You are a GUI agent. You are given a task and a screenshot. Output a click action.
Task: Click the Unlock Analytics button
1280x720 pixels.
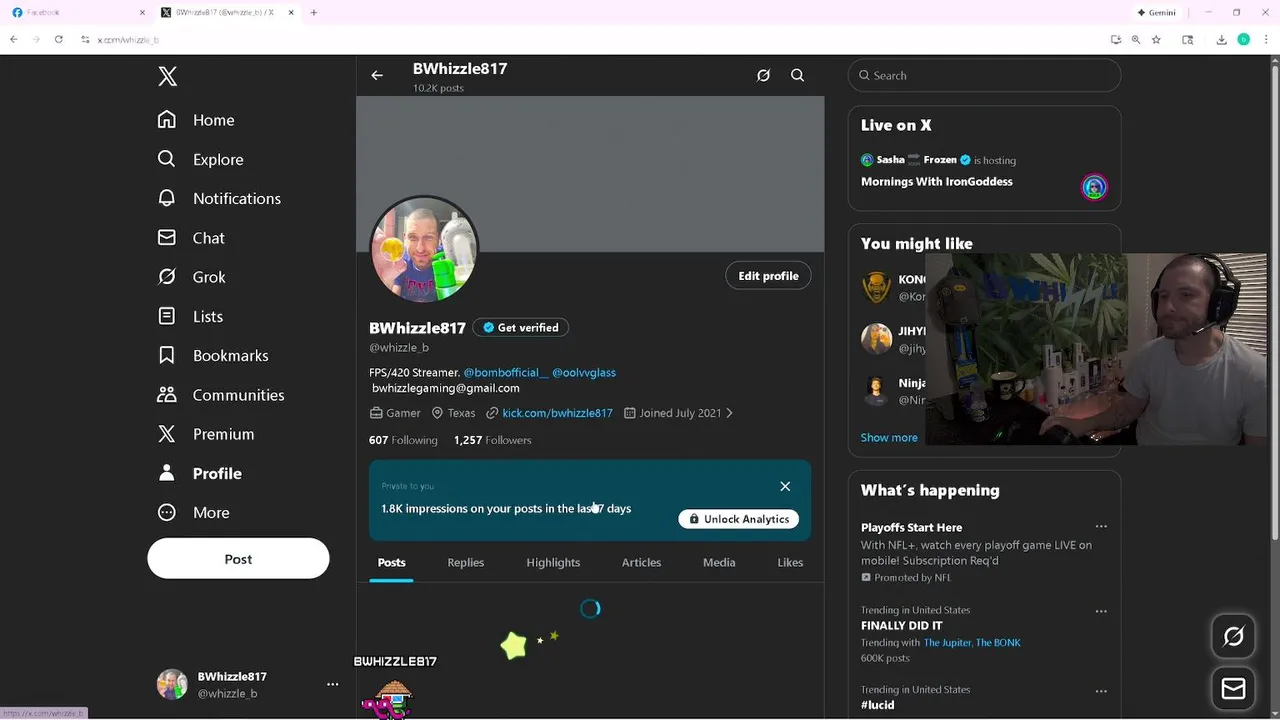738,519
